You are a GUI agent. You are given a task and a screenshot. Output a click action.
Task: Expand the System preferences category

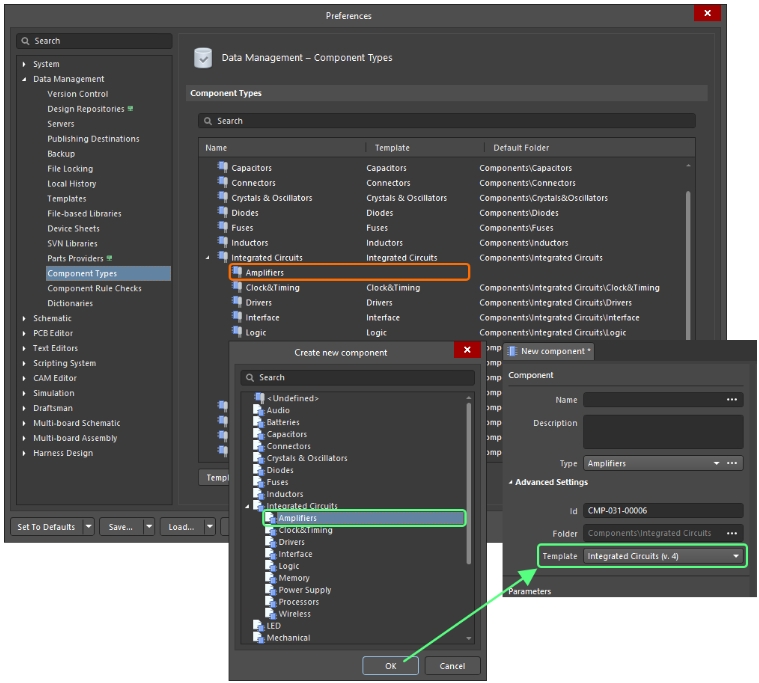pyautogui.click(x=24, y=64)
